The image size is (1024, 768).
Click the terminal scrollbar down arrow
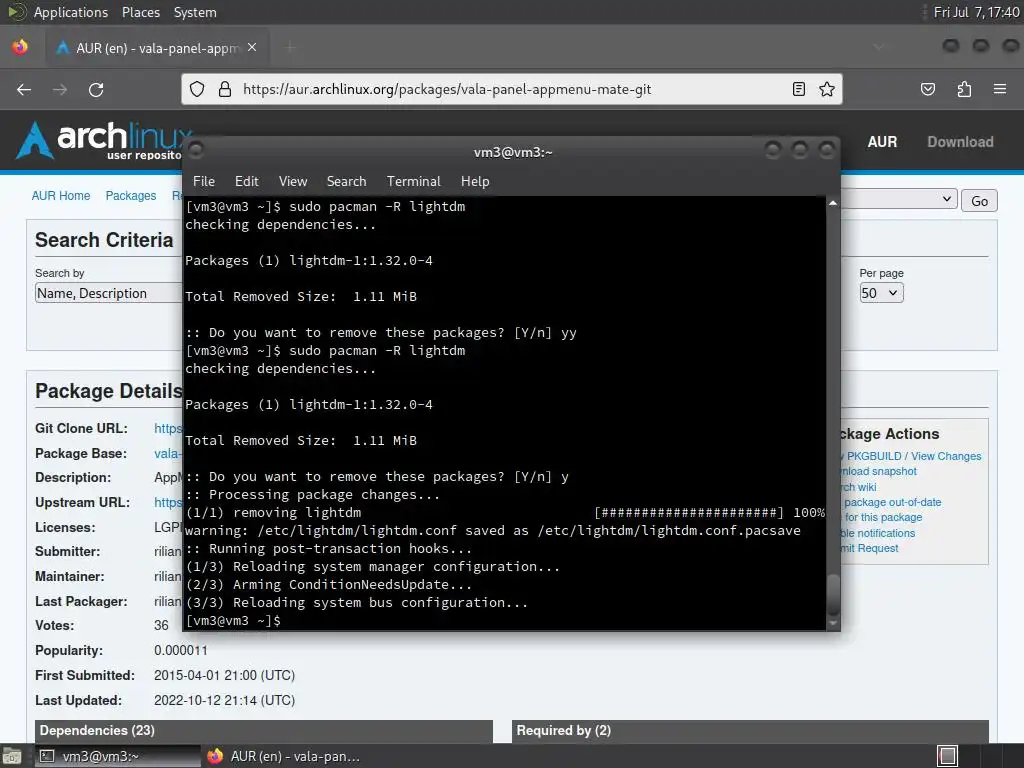[833, 623]
